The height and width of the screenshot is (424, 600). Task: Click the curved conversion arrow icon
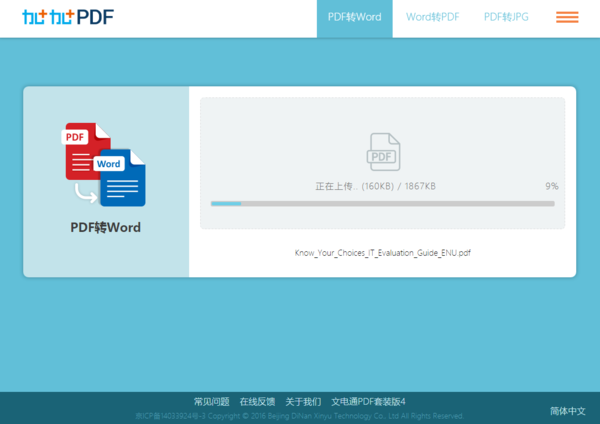[86, 193]
